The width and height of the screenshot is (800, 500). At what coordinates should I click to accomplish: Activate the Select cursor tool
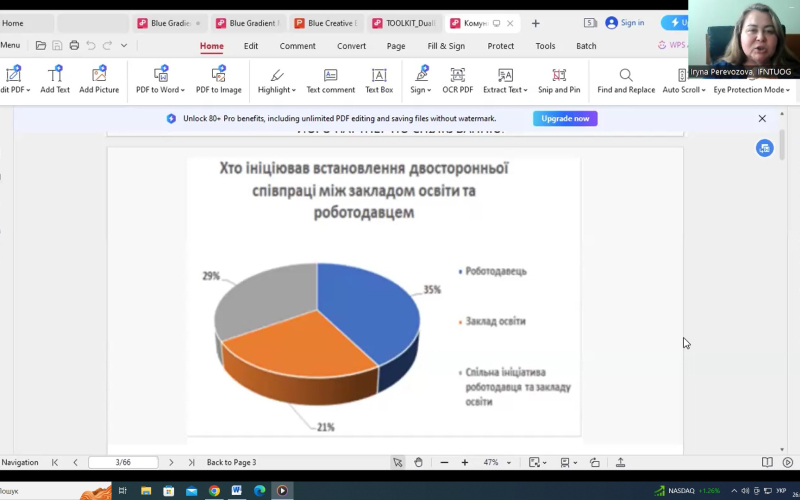[x=397, y=462]
